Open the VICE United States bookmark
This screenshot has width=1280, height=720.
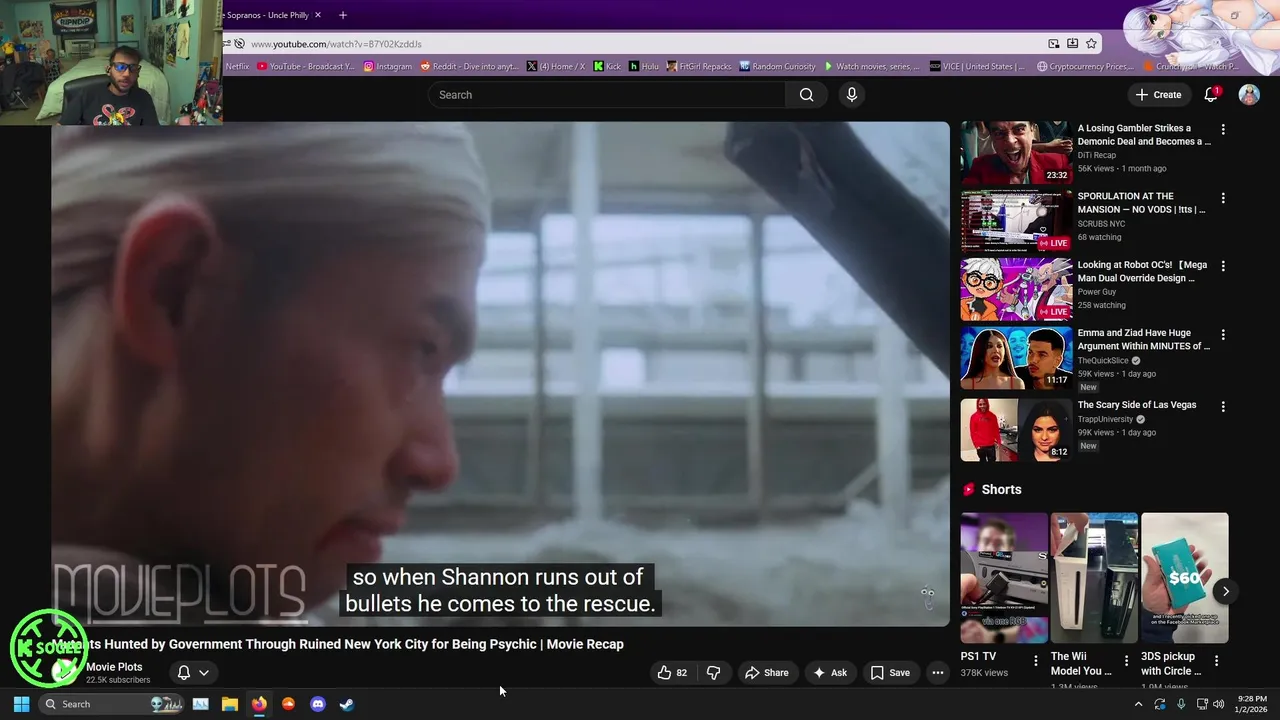(977, 66)
